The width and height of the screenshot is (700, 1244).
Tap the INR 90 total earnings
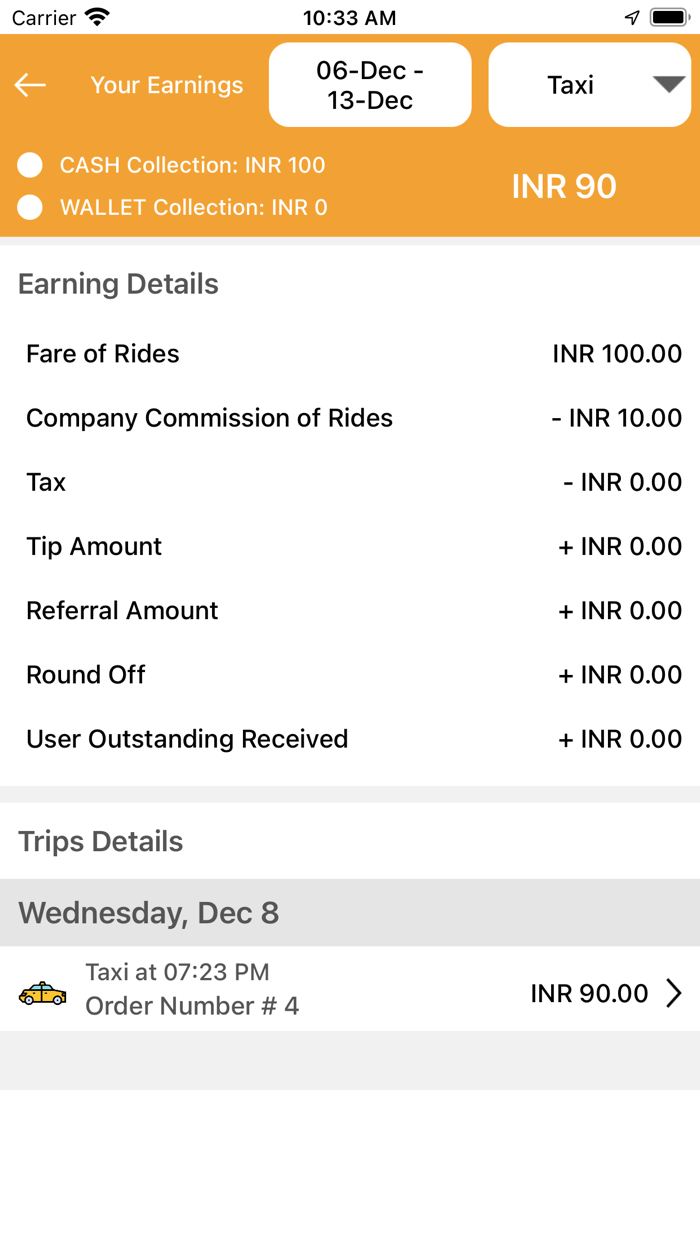click(x=564, y=187)
